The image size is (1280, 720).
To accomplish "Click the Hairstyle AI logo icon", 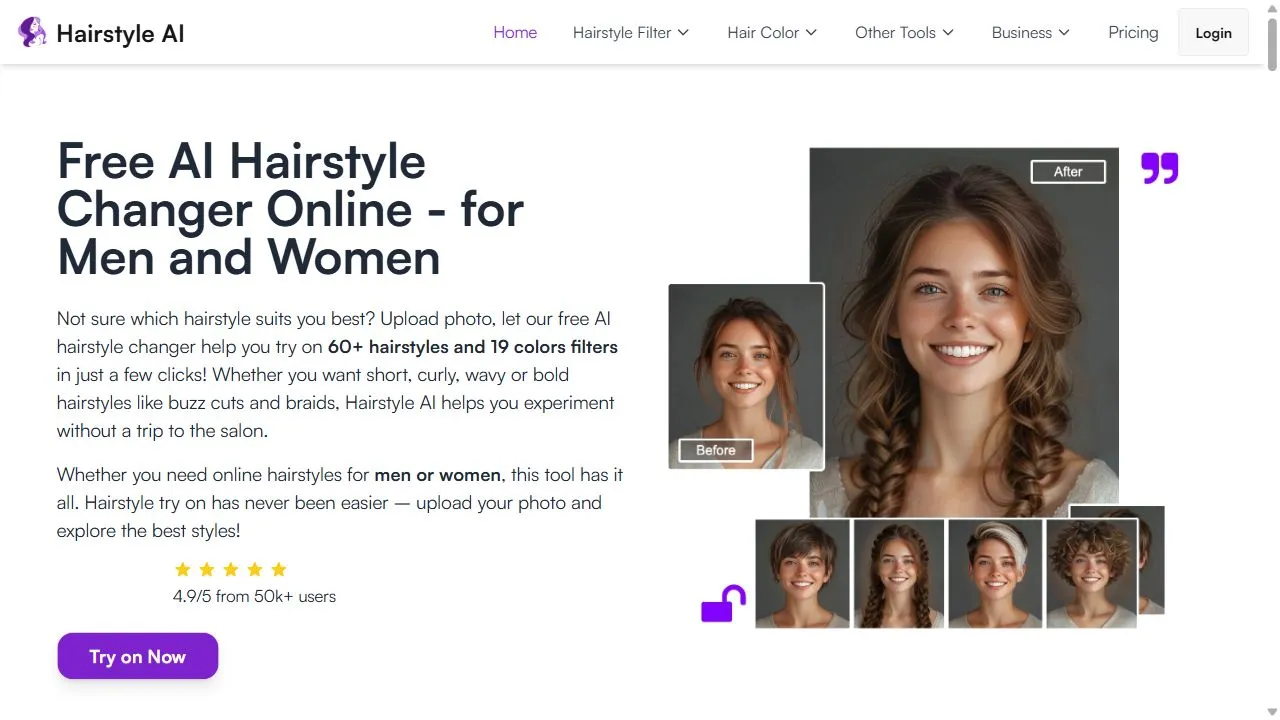I will (32, 32).
